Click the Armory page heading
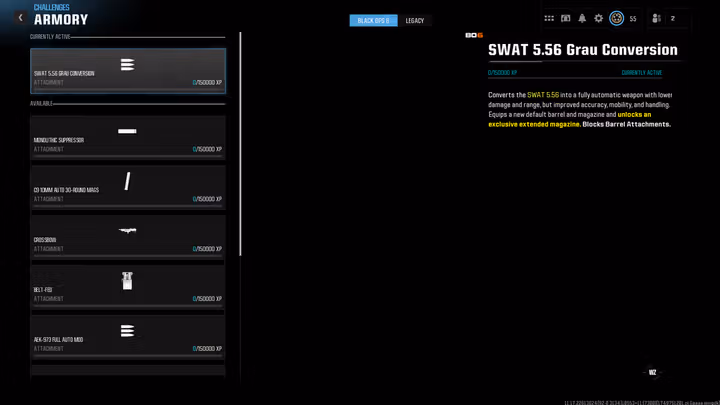 [61, 20]
